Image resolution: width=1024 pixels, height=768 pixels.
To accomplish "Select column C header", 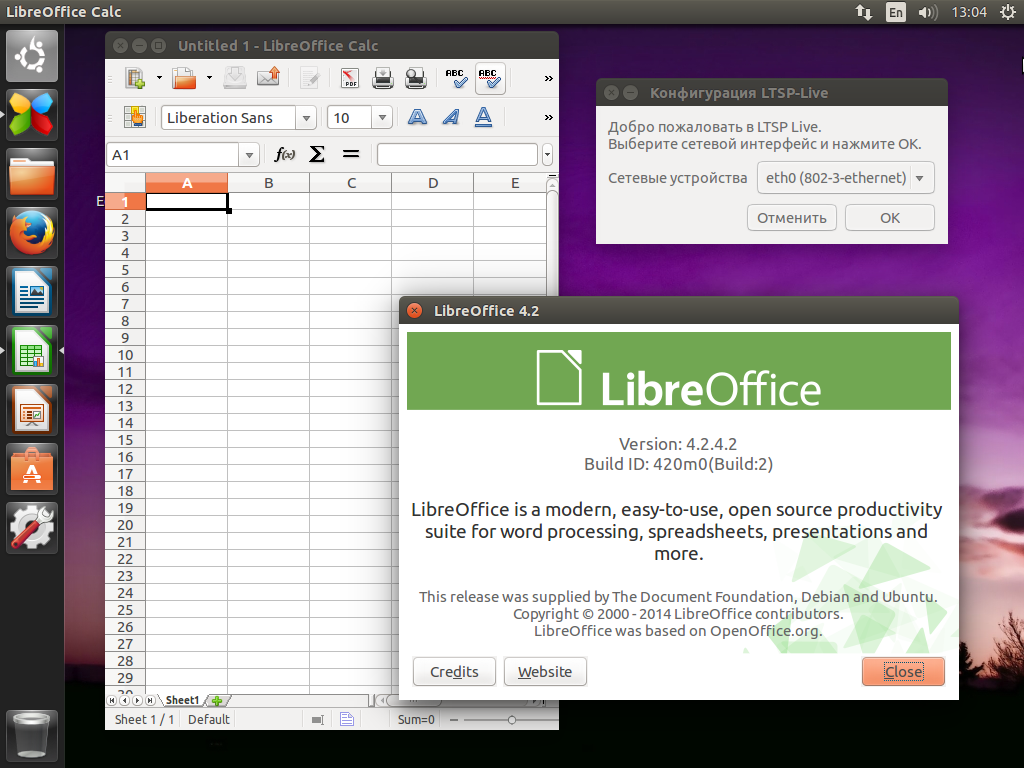I will coord(351,184).
